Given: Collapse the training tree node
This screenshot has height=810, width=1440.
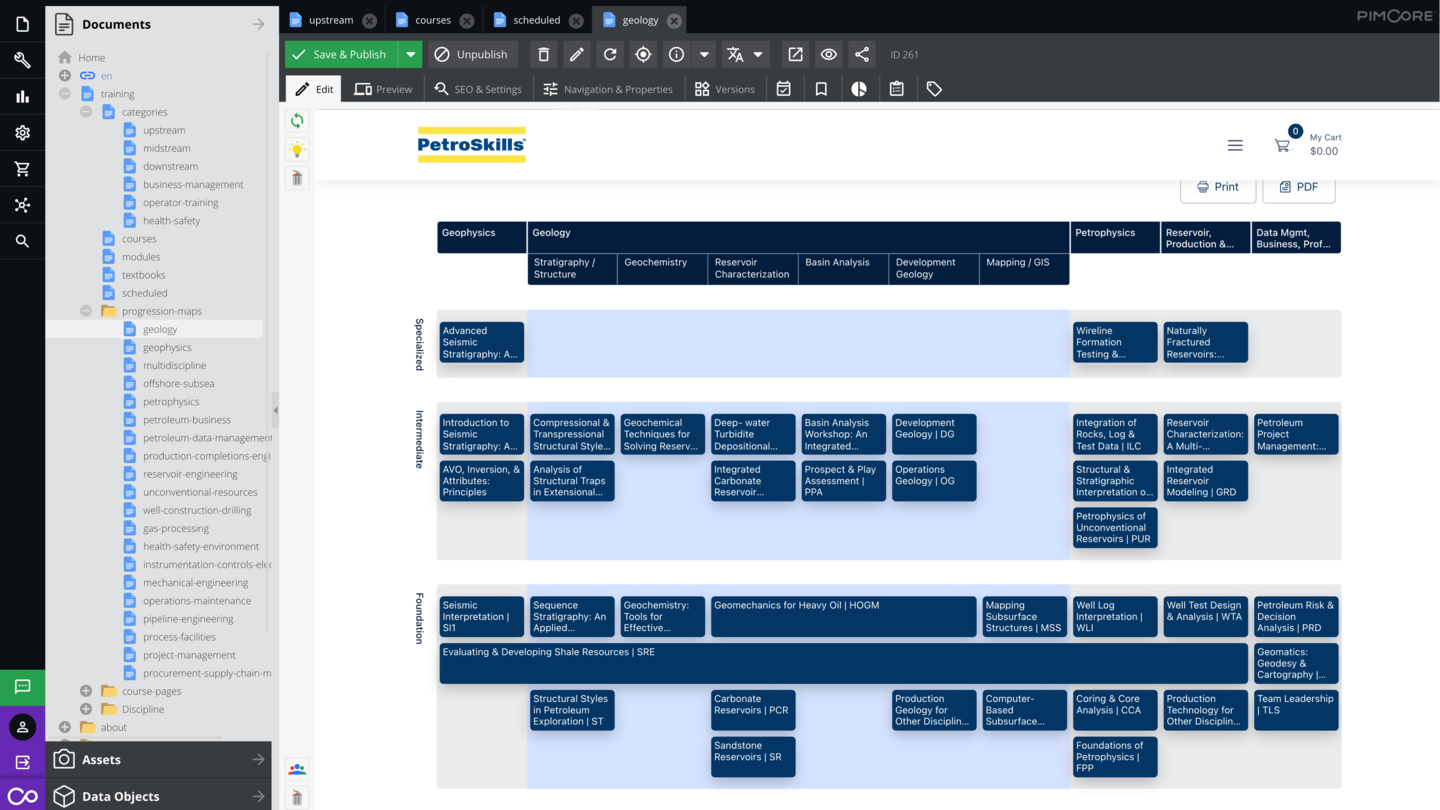Looking at the screenshot, I should click(65, 94).
